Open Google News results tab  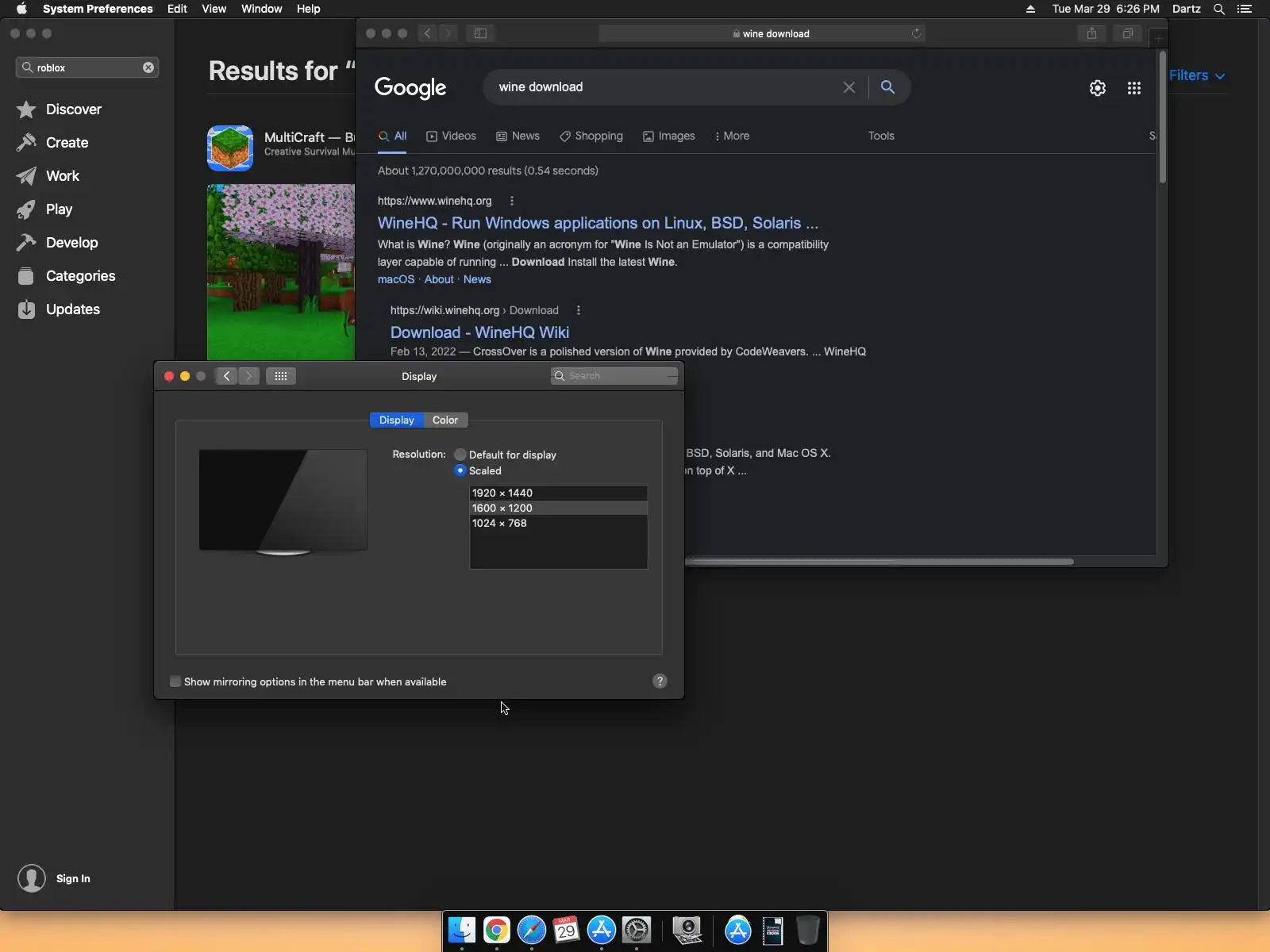(518, 136)
